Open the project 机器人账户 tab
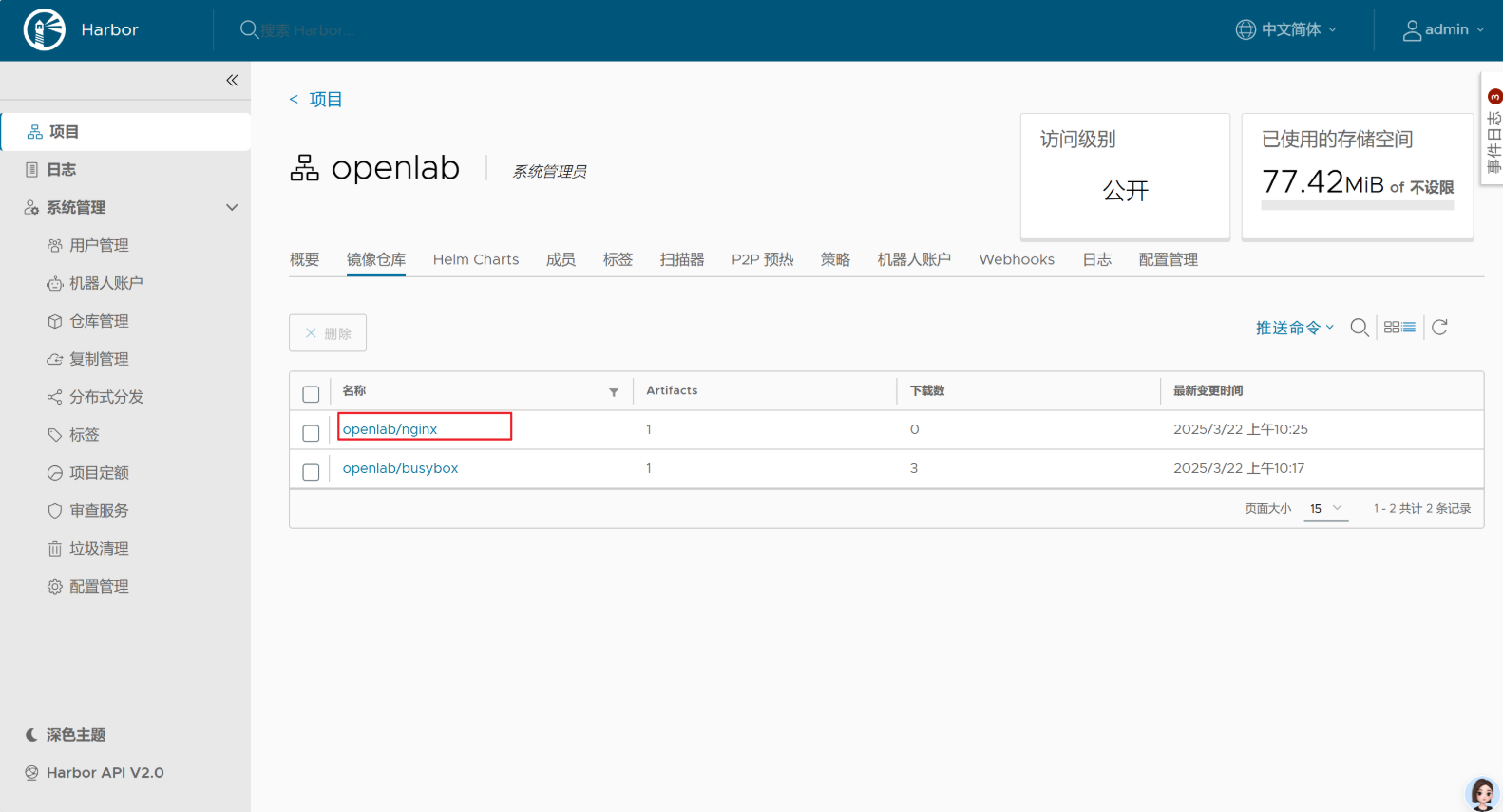This screenshot has height=812, width=1503. coord(914,259)
